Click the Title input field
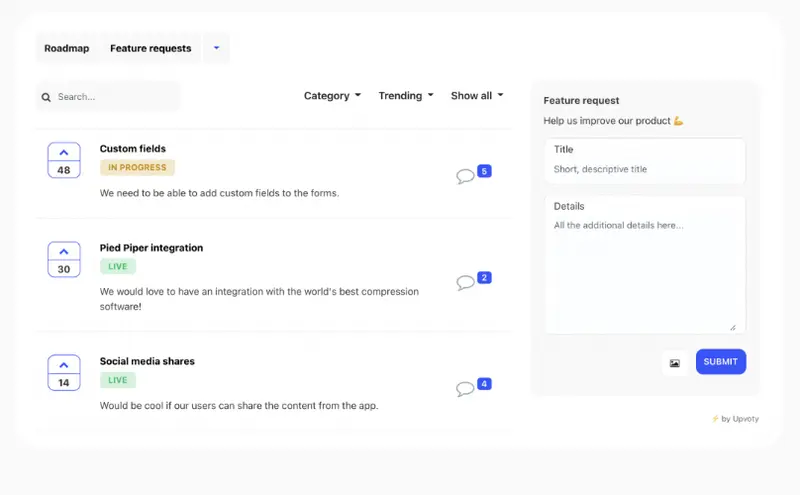This screenshot has width=800, height=495. click(x=644, y=161)
